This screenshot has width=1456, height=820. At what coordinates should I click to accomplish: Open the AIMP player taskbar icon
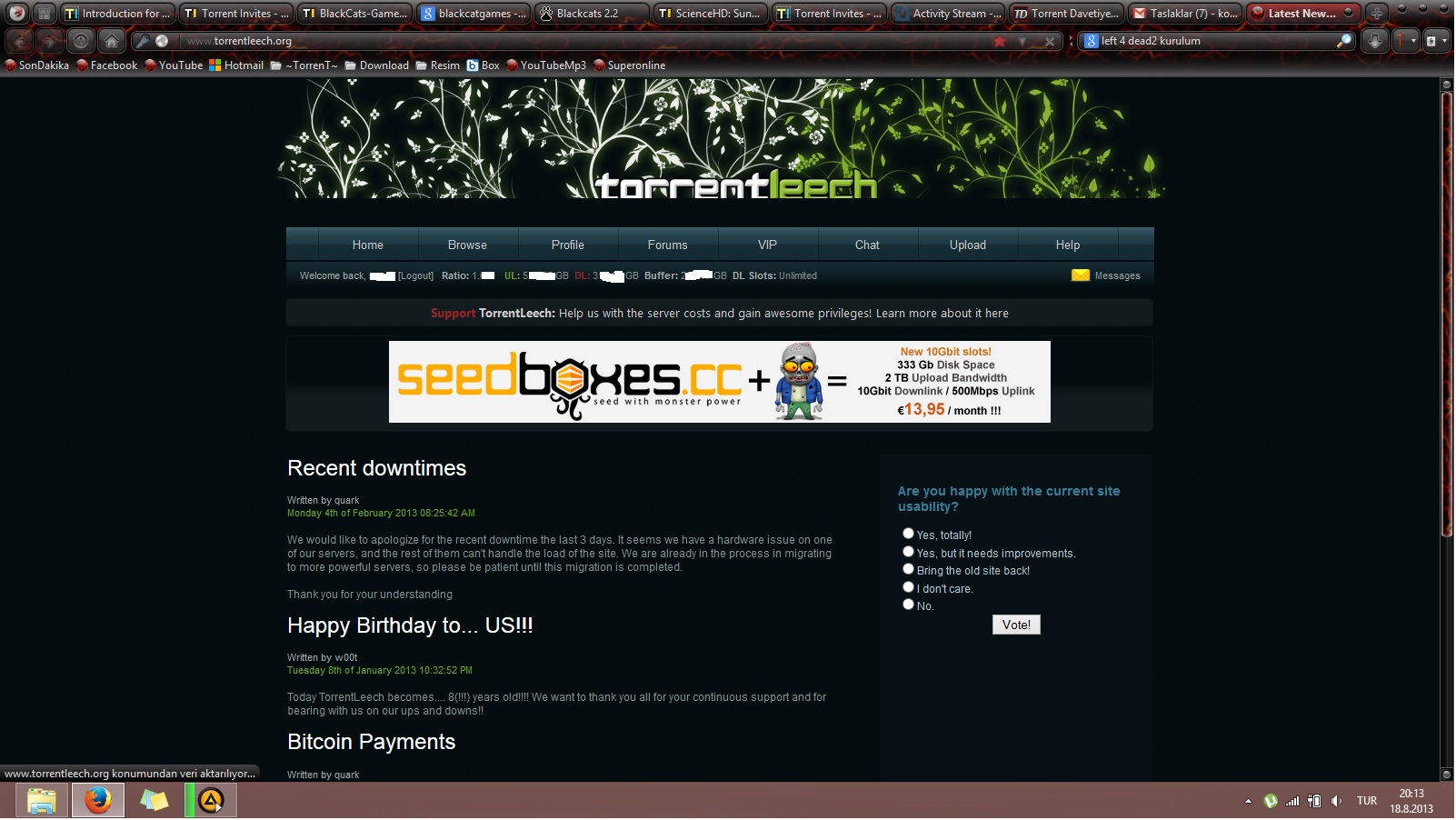pyautogui.click(x=211, y=801)
